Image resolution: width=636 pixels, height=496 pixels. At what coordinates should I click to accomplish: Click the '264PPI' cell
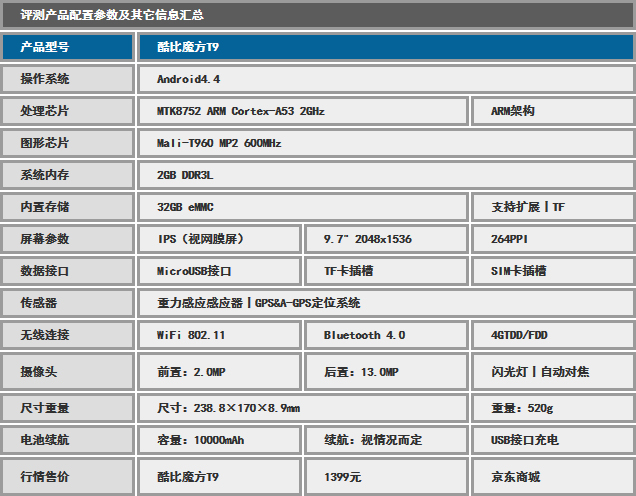pyautogui.click(x=553, y=239)
